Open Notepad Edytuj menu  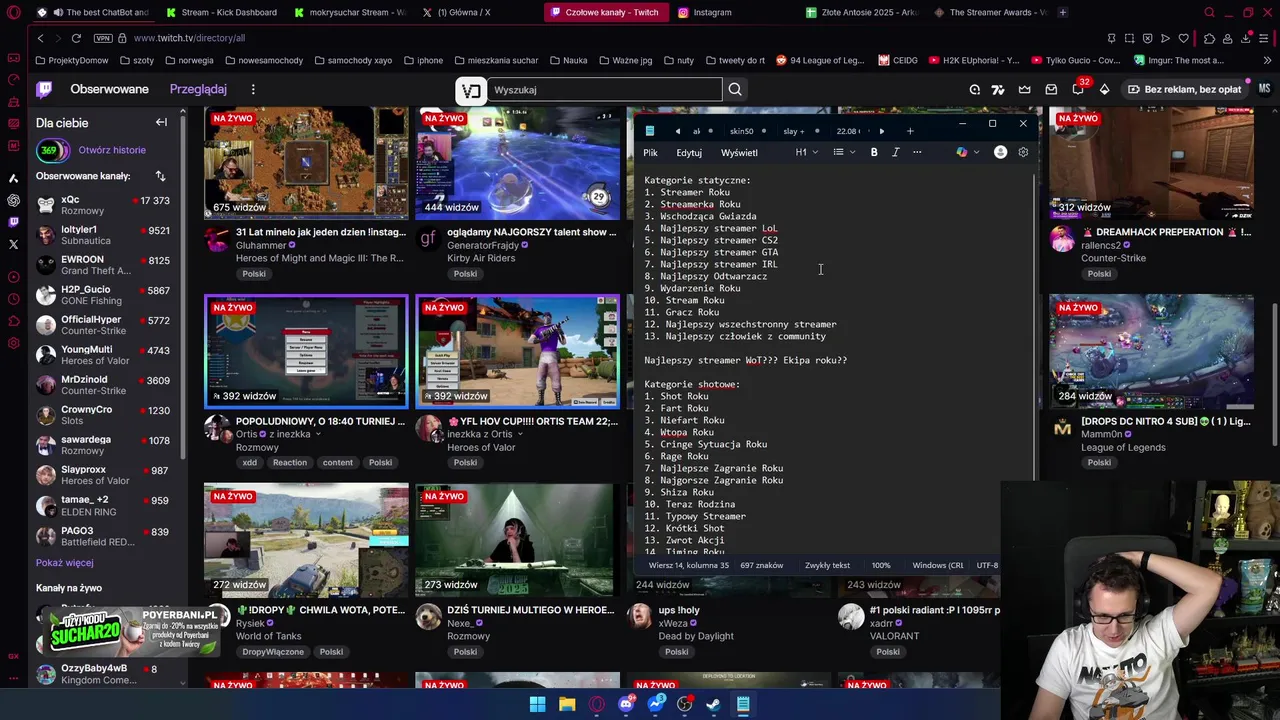pos(689,152)
